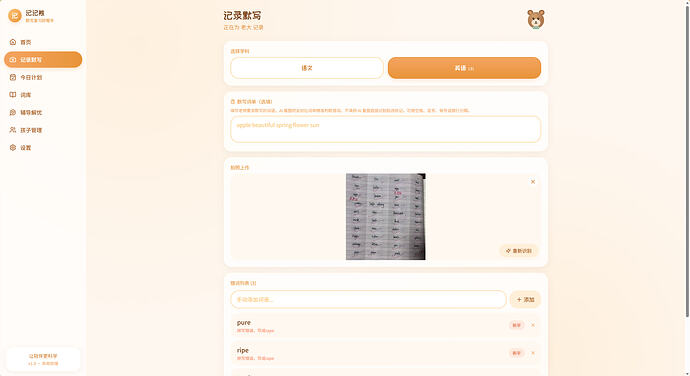Open the 首页 home icon in sidebar
690x376 pixels.
(13, 42)
